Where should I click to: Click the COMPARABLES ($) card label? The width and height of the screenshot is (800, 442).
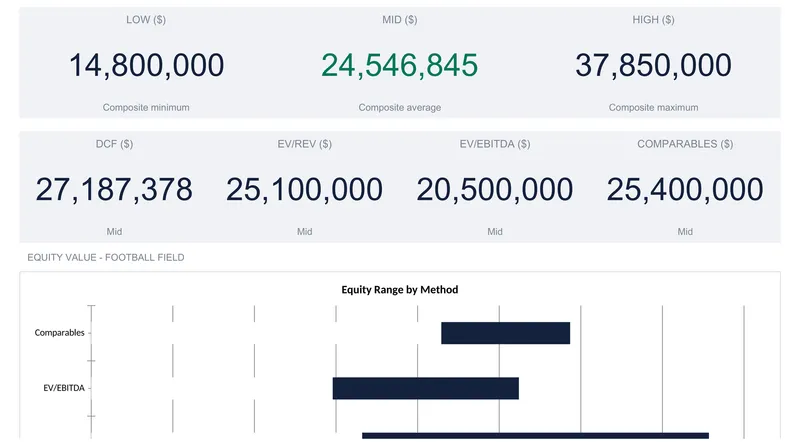point(685,144)
